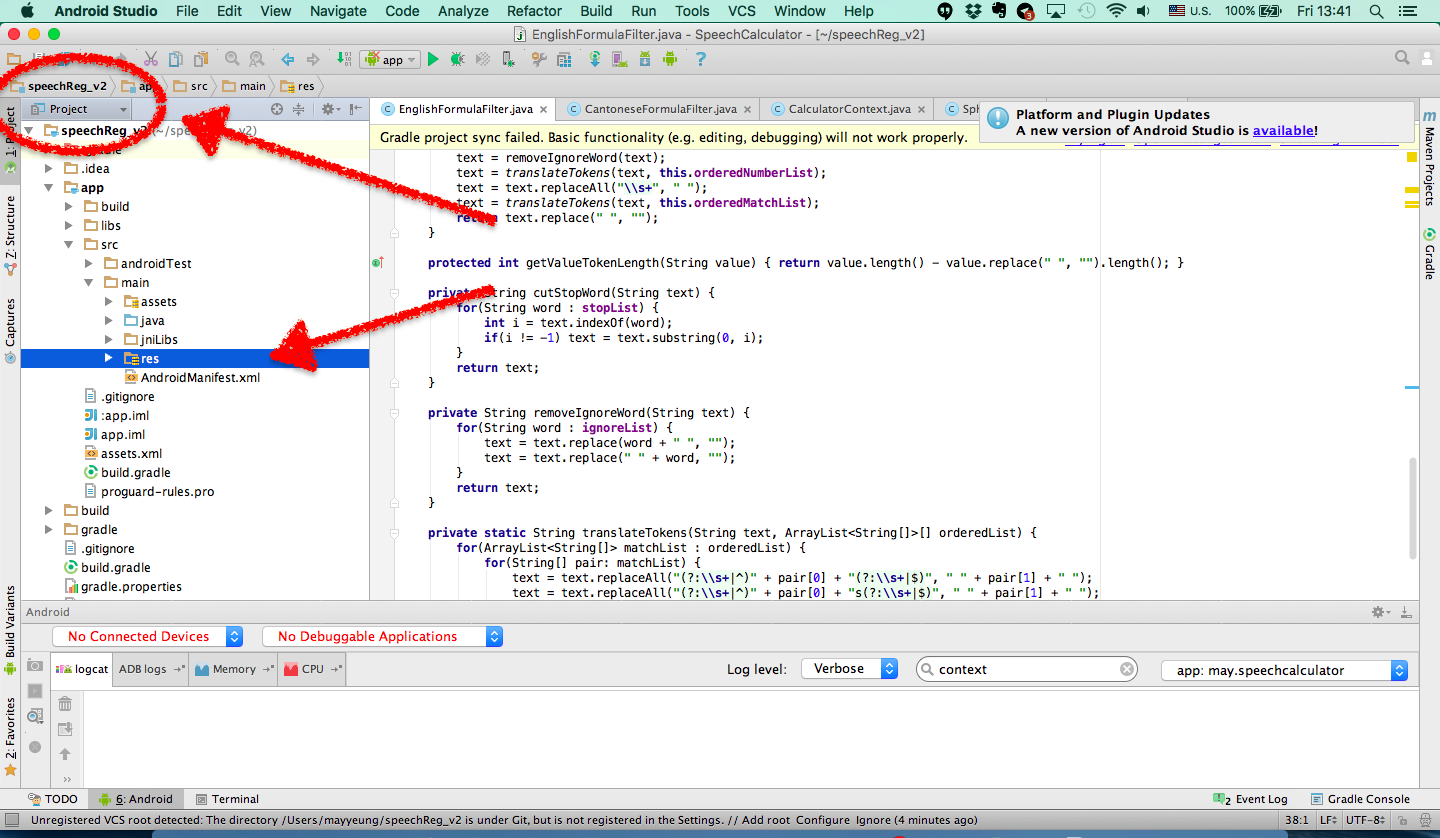Open the AVD Manager from the toolbar
This screenshot has height=838, width=1440.
coord(619,60)
